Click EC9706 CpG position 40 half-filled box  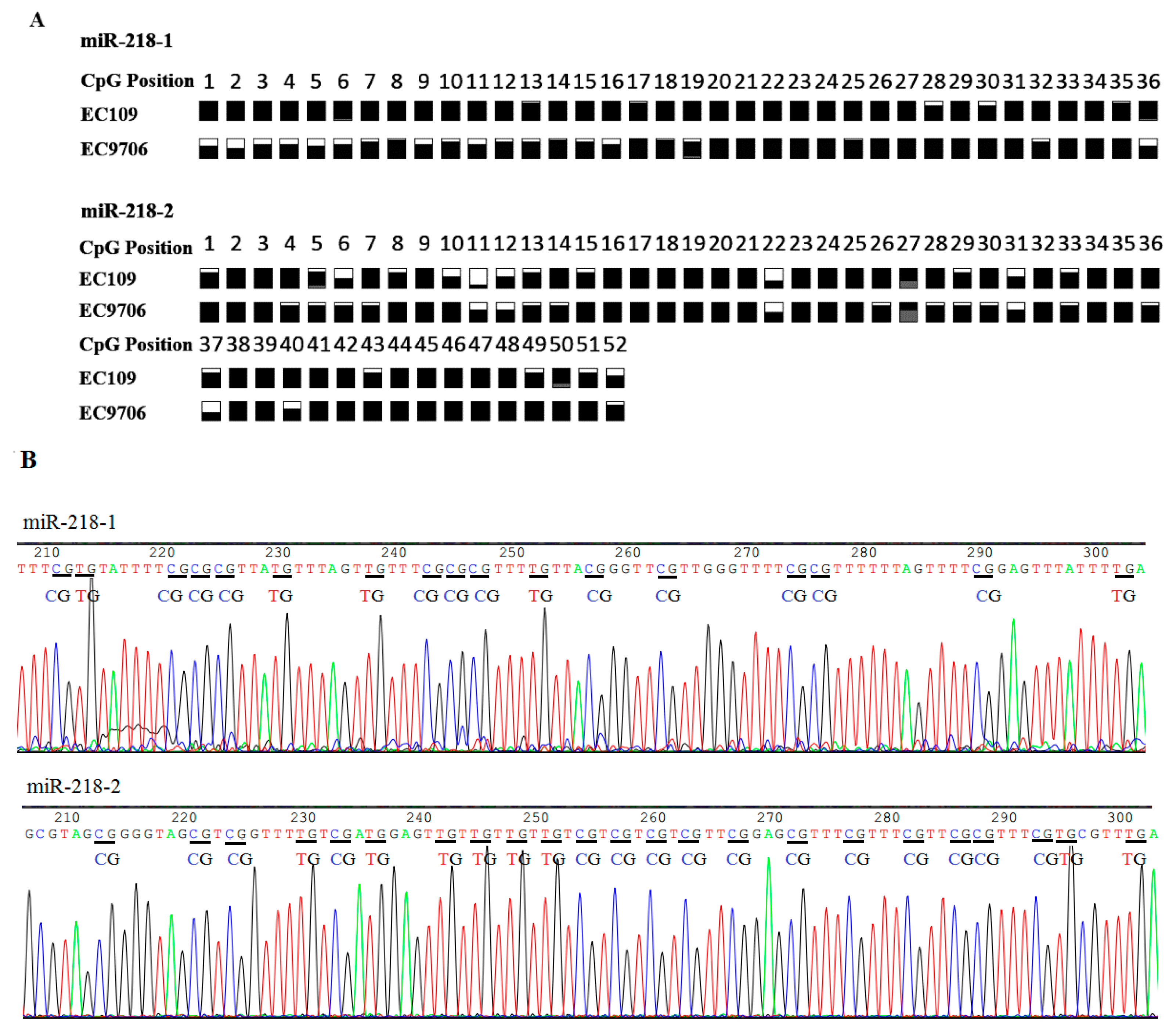point(292,412)
